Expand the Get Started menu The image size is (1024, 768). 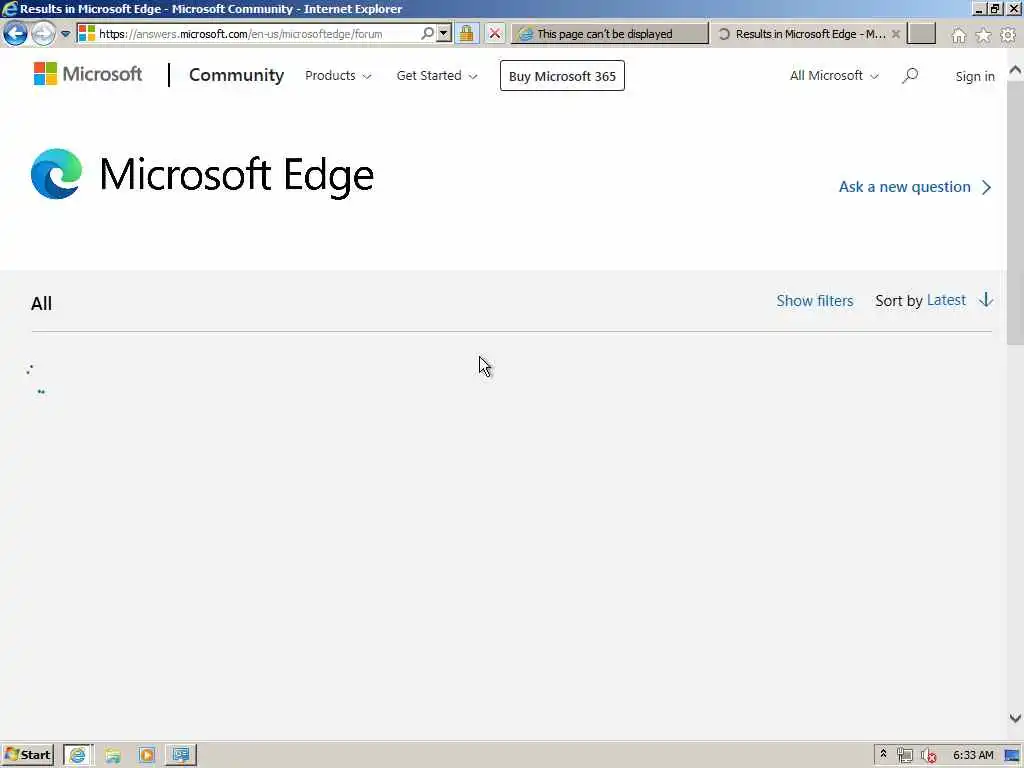(436, 76)
